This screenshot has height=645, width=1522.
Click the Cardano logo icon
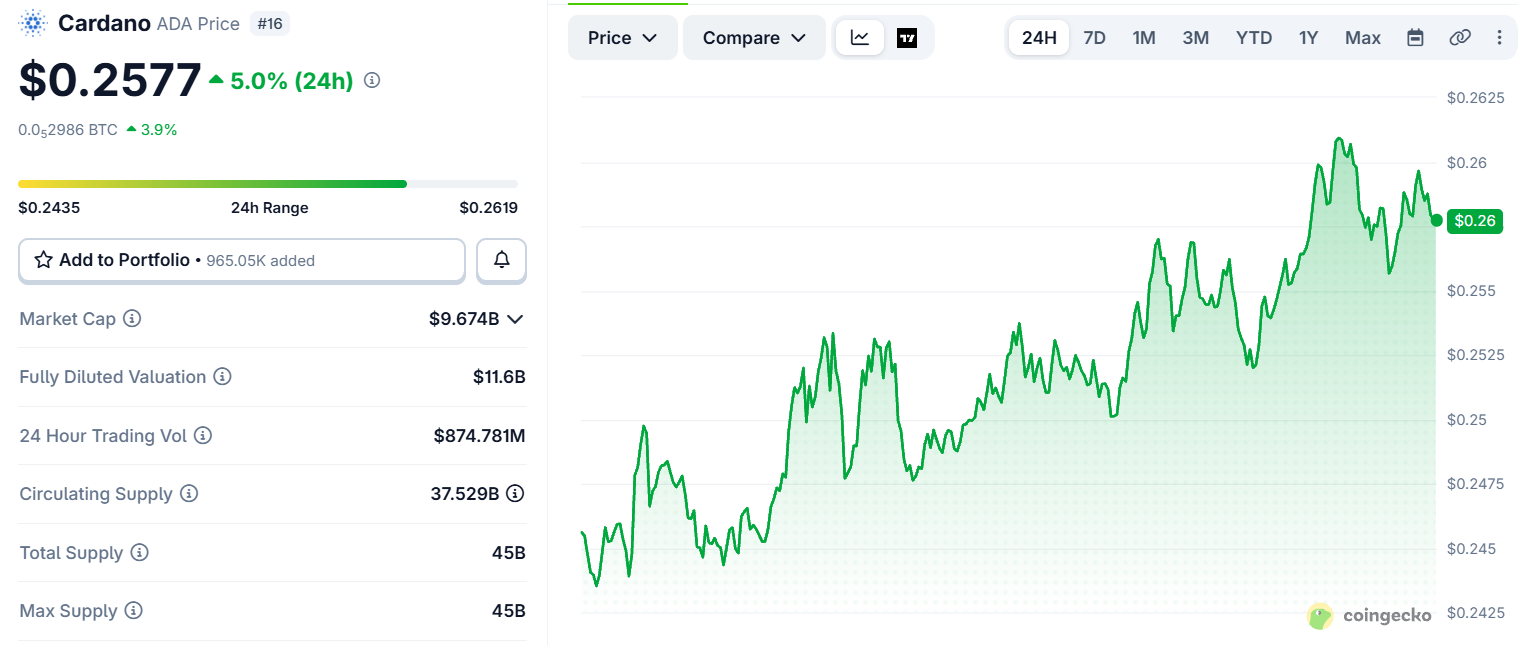pos(33,23)
